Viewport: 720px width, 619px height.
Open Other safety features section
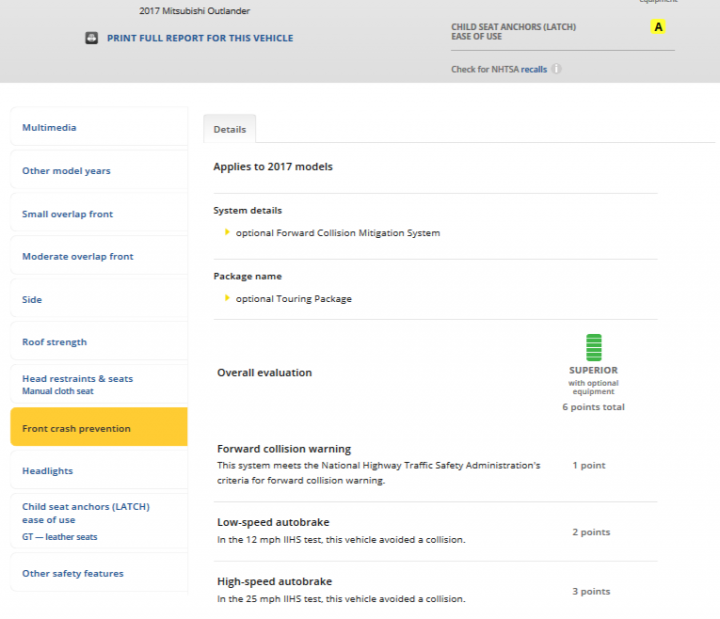(99, 573)
